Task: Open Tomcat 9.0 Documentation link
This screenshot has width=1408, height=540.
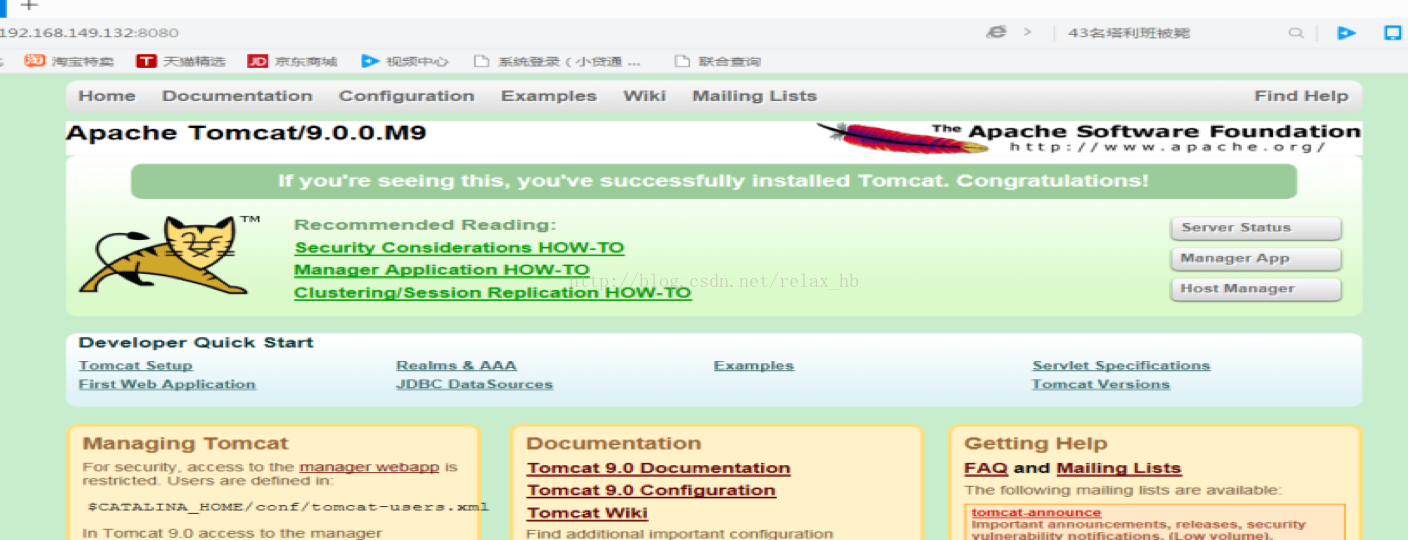Action: click(x=659, y=468)
